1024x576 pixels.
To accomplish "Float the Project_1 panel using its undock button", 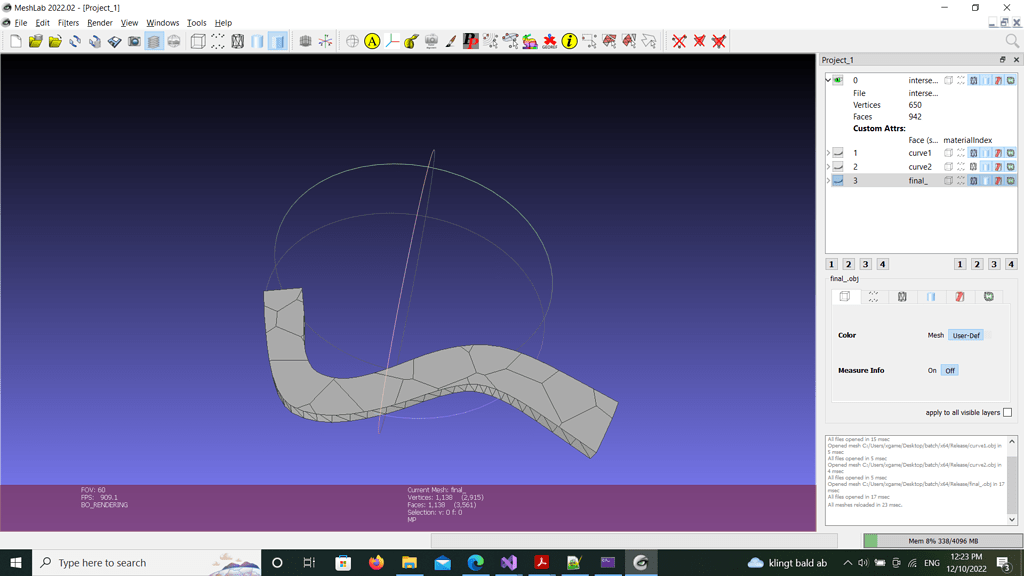I will (1002, 59).
